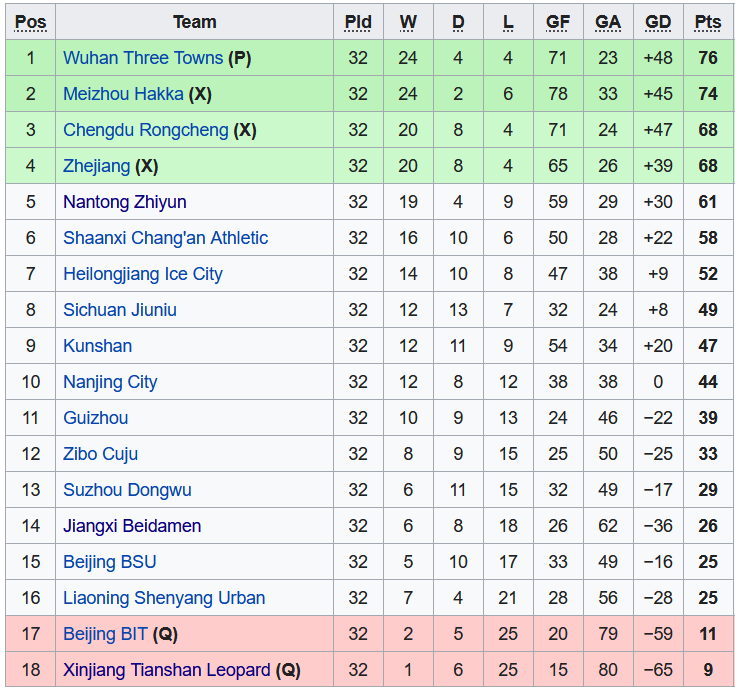
Task: Open Suzhou Dongwu team page
Action: [x=127, y=490]
